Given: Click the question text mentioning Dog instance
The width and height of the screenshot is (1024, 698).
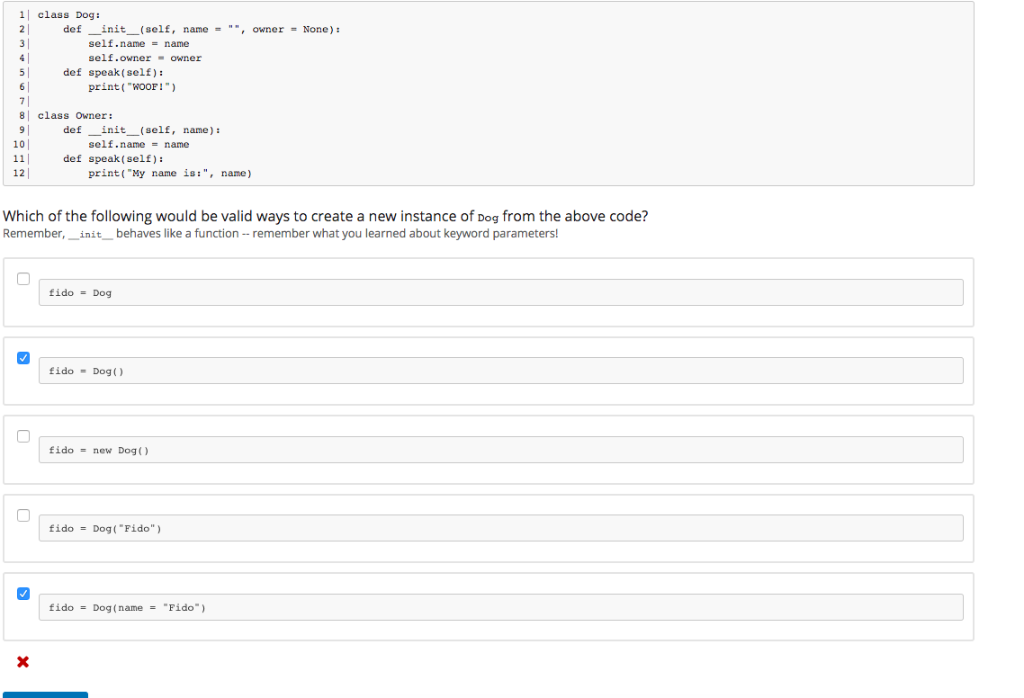Looking at the screenshot, I should point(325,215).
